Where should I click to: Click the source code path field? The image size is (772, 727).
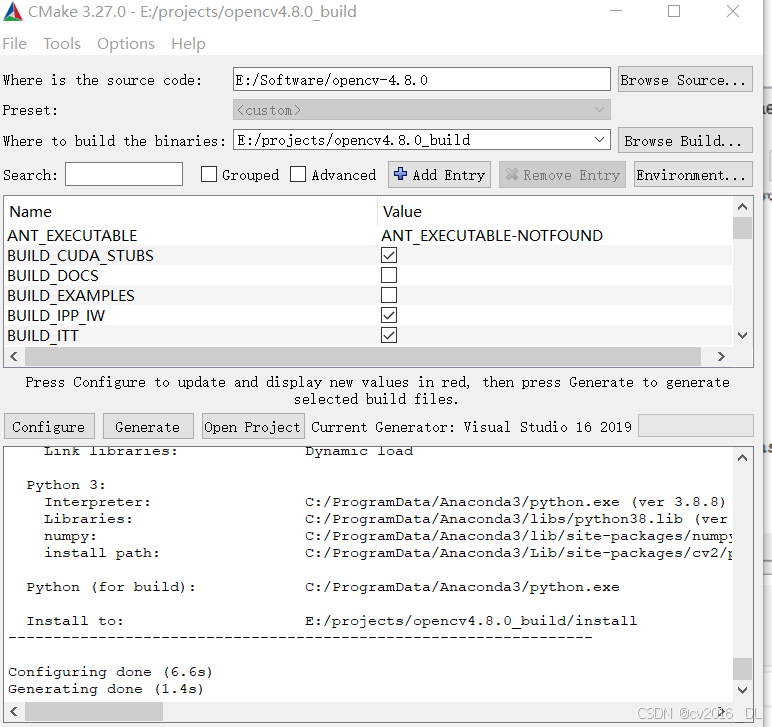click(422, 79)
